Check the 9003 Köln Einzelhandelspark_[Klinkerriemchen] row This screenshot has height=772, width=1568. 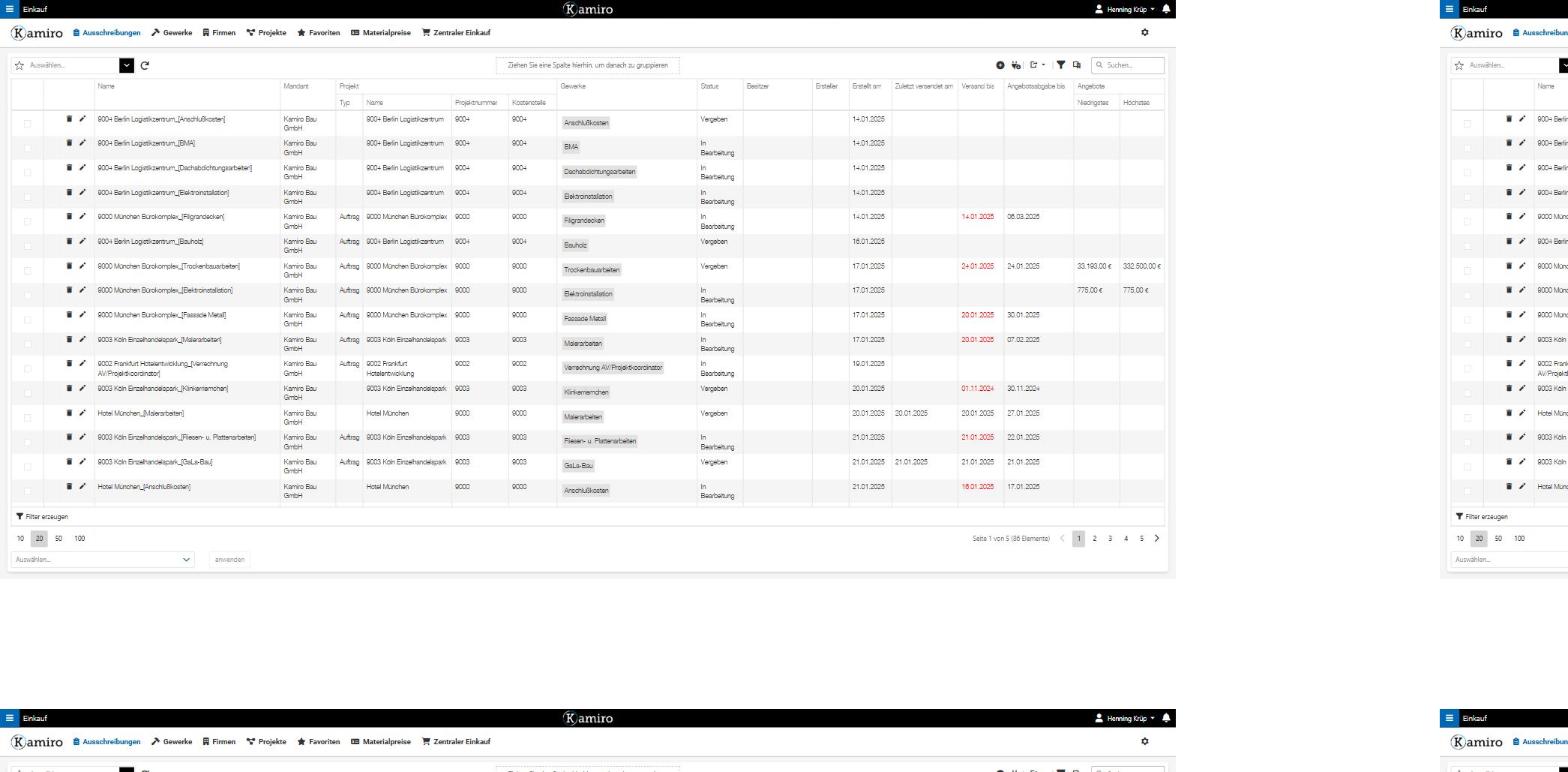click(x=27, y=393)
